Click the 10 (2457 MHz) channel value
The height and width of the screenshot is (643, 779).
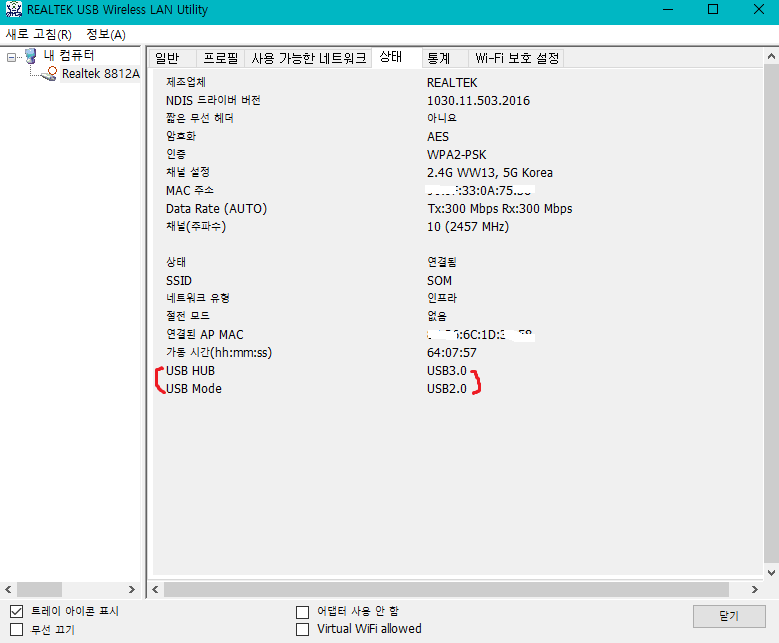pos(468,227)
